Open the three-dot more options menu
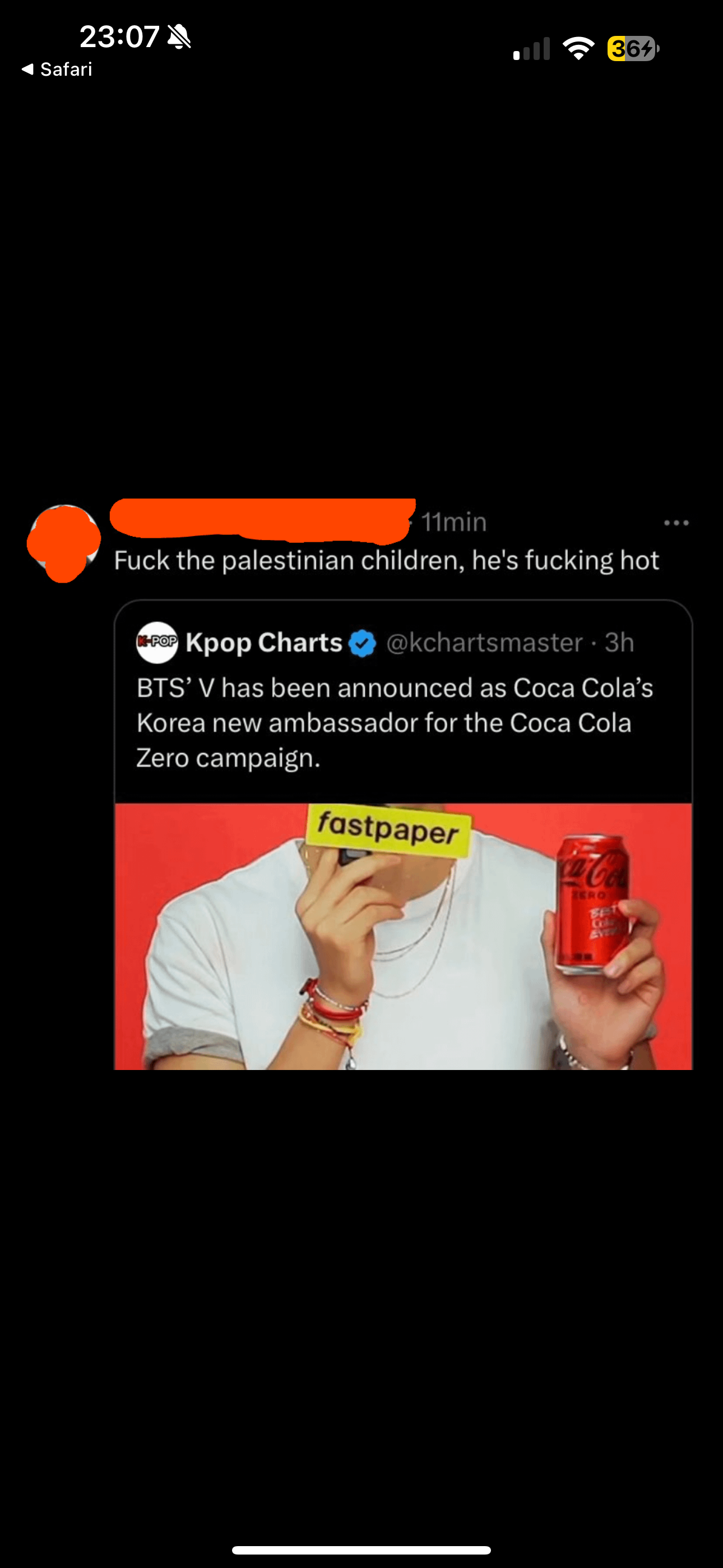Image resolution: width=723 pixels, height=1568 pixels. point(676,523)
